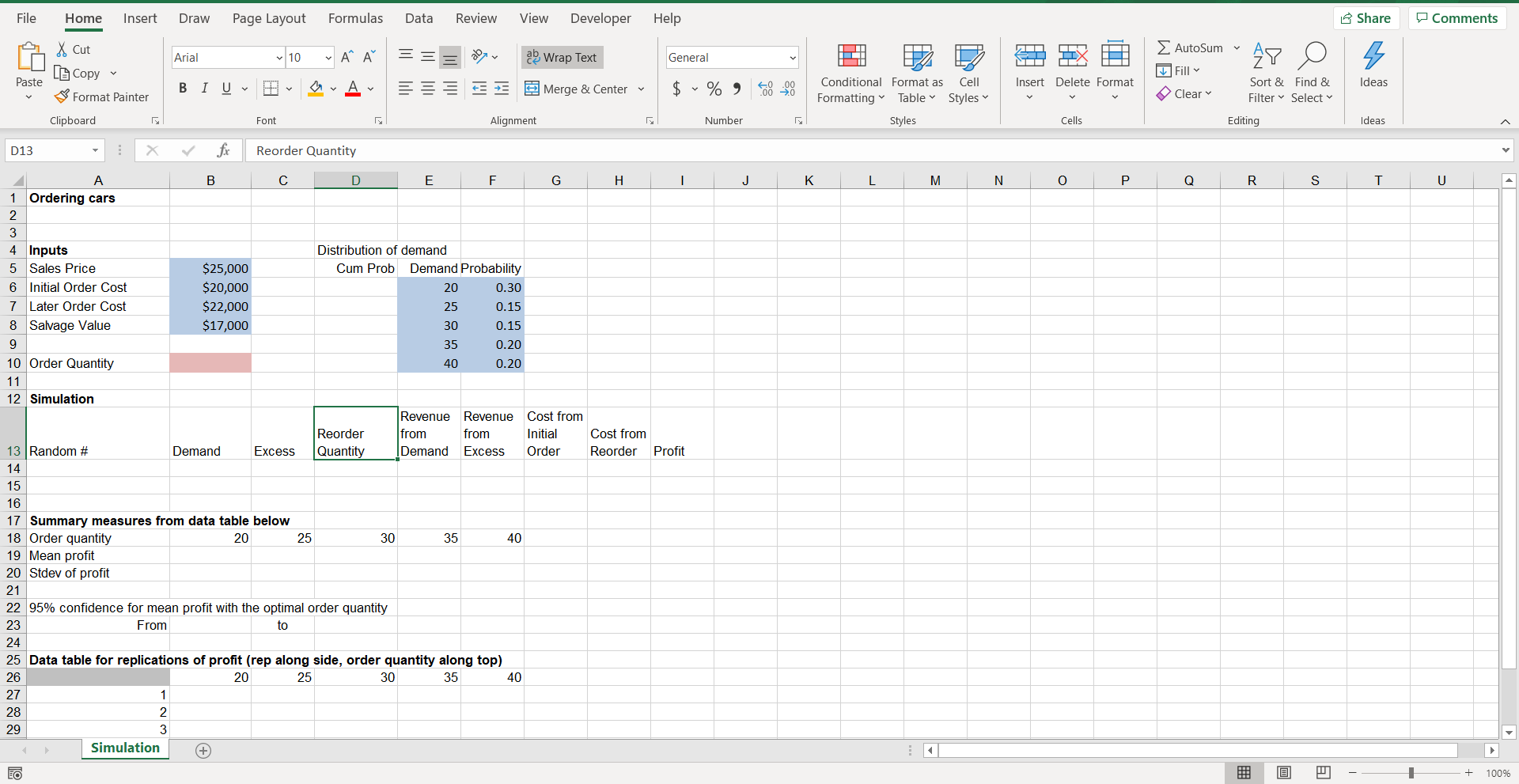The image size is (1519, 784).
Task: Click the Ideas lightning icon
Action: (x=1374, y=55)
